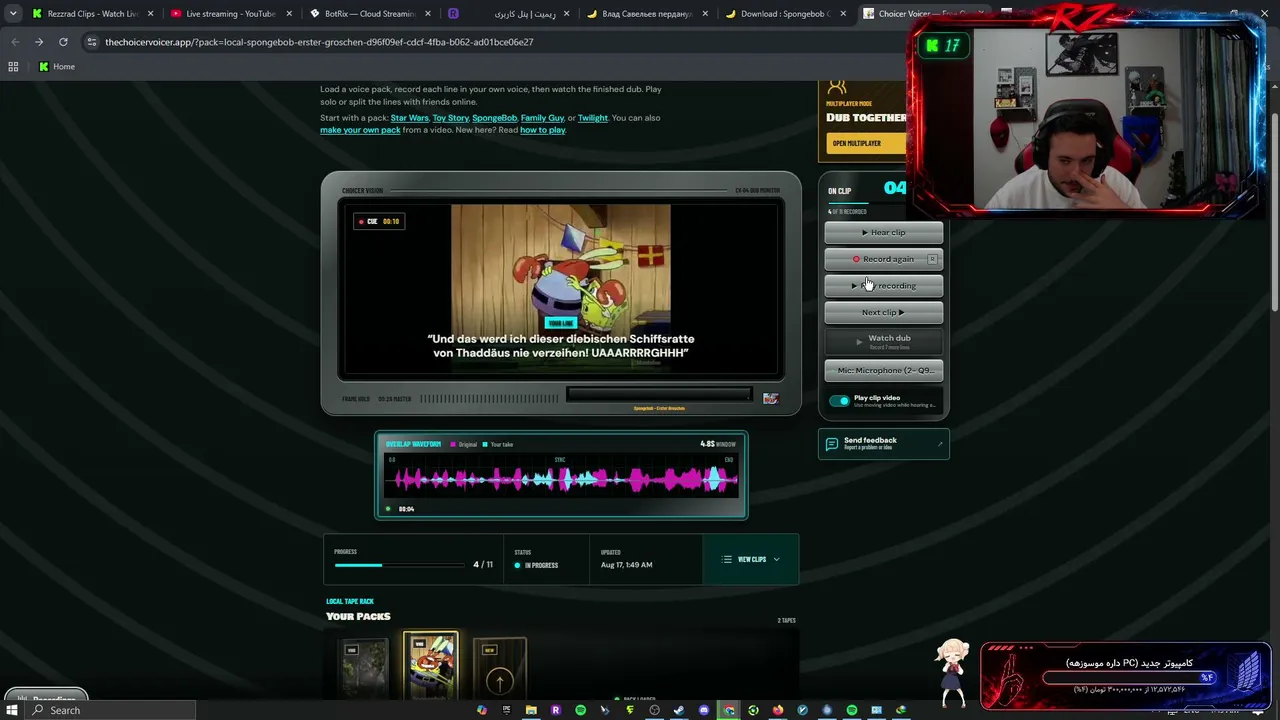
Task: Open File Explorer from the taskbar
Action: coord(531,710)
